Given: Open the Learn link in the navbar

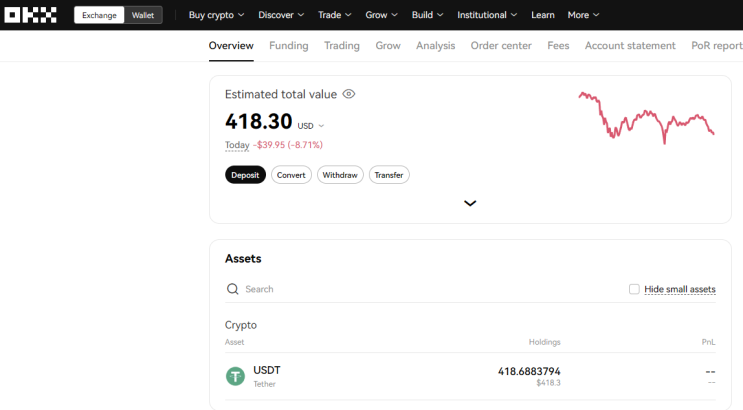Looking at the screenshot, I should 543,15.
